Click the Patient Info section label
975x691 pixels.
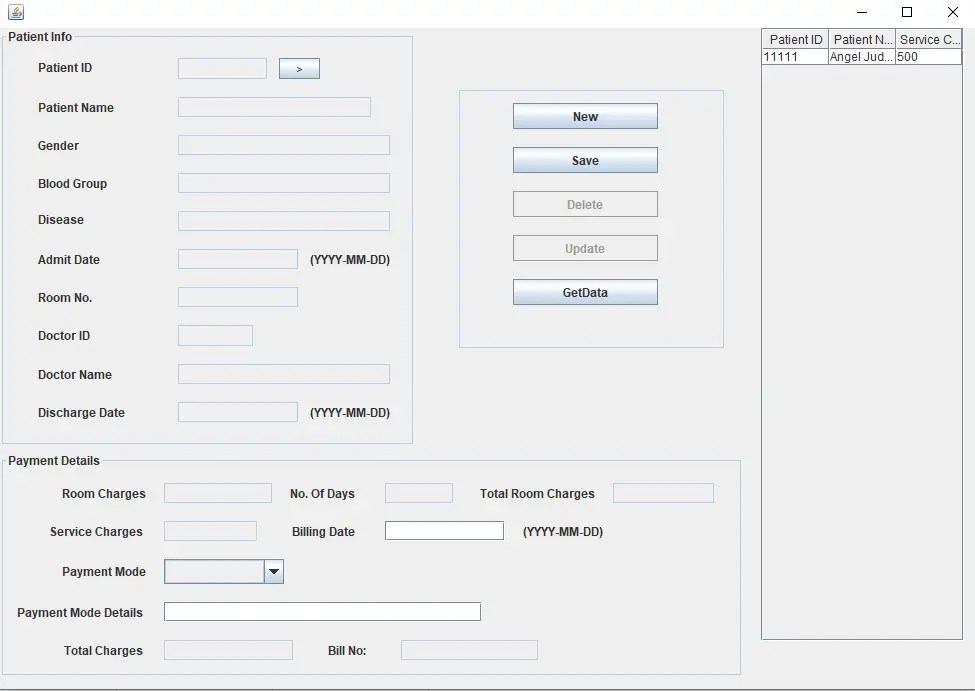40,36
